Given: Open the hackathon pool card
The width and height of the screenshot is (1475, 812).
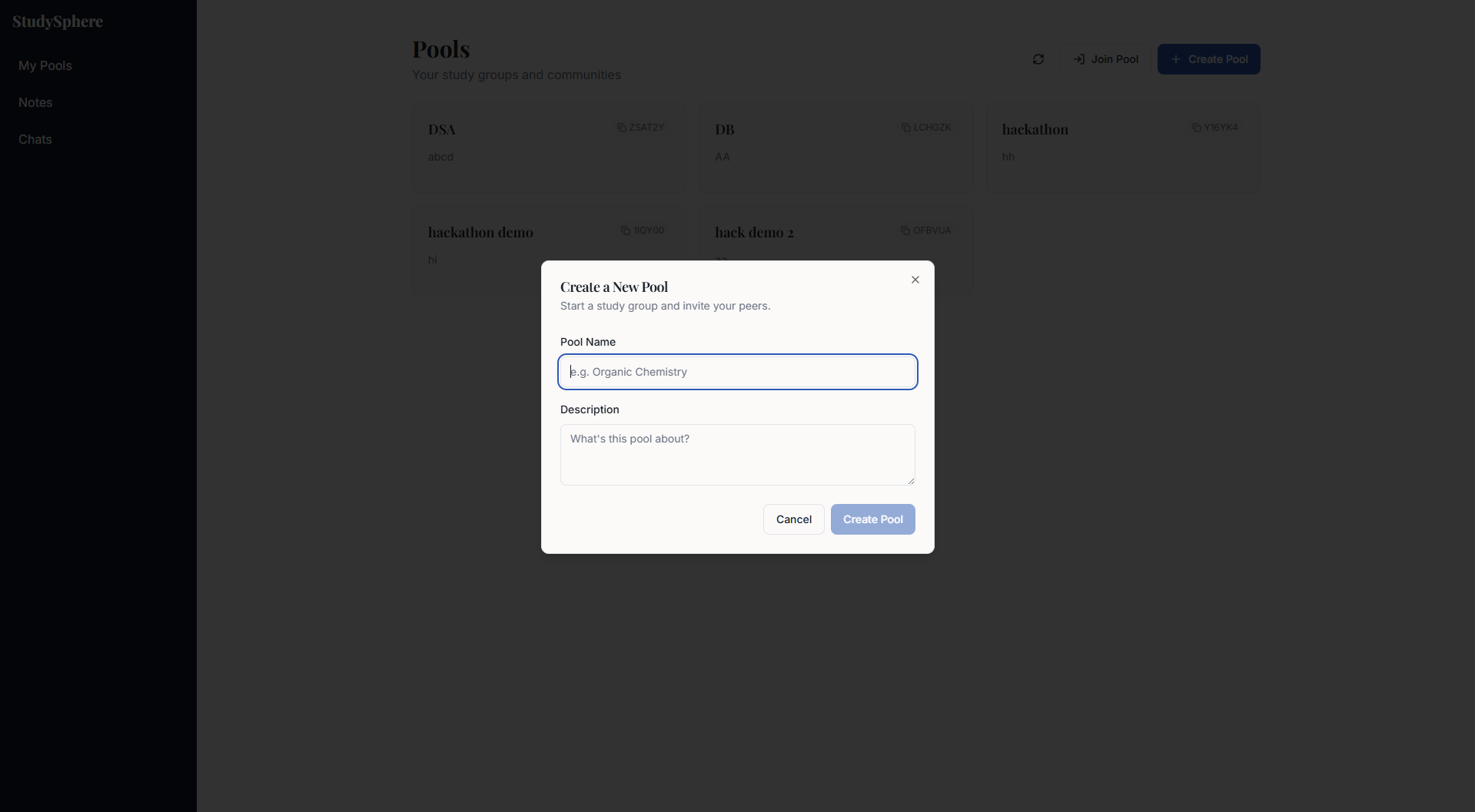Looking at the screenshot, I should [x=1123, y=148].
